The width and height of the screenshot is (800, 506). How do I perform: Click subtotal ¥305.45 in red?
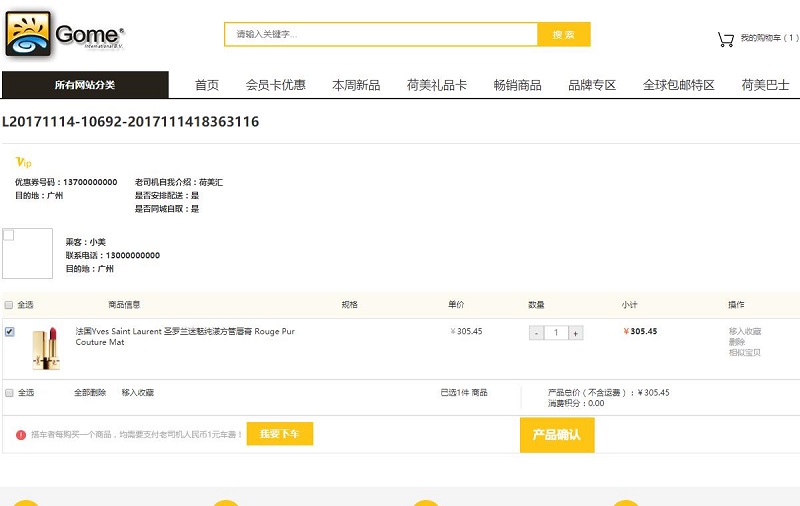coord(640,332)
